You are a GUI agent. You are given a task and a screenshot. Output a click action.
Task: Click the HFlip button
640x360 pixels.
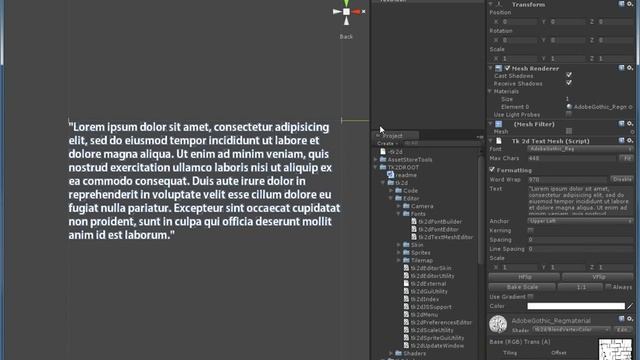coord(524,277)
